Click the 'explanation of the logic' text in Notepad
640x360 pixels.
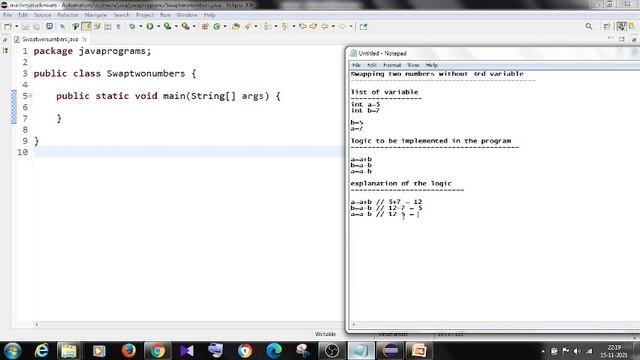pos(401,183)
